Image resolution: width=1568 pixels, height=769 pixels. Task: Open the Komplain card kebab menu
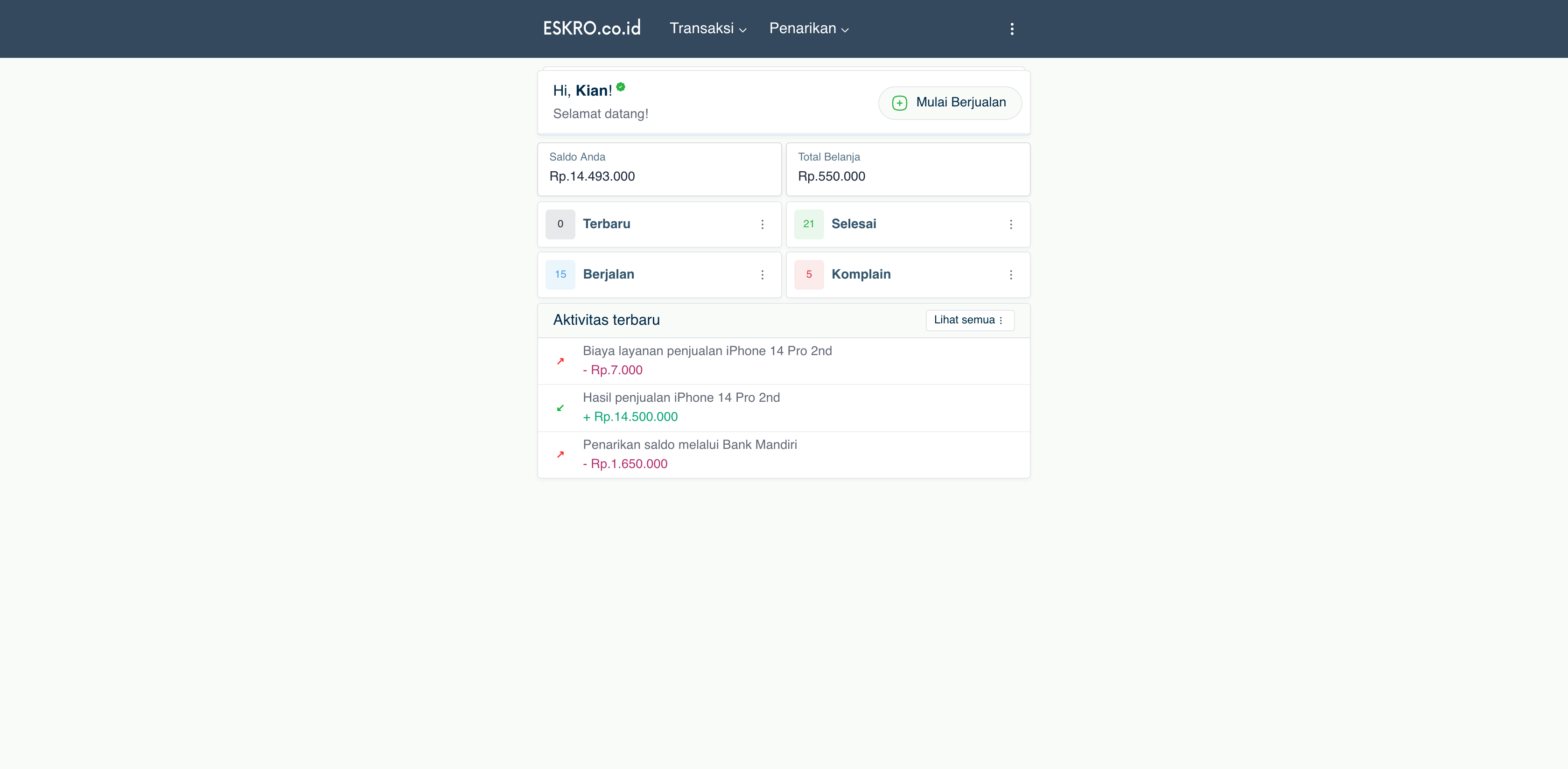tap(1010, 274)
